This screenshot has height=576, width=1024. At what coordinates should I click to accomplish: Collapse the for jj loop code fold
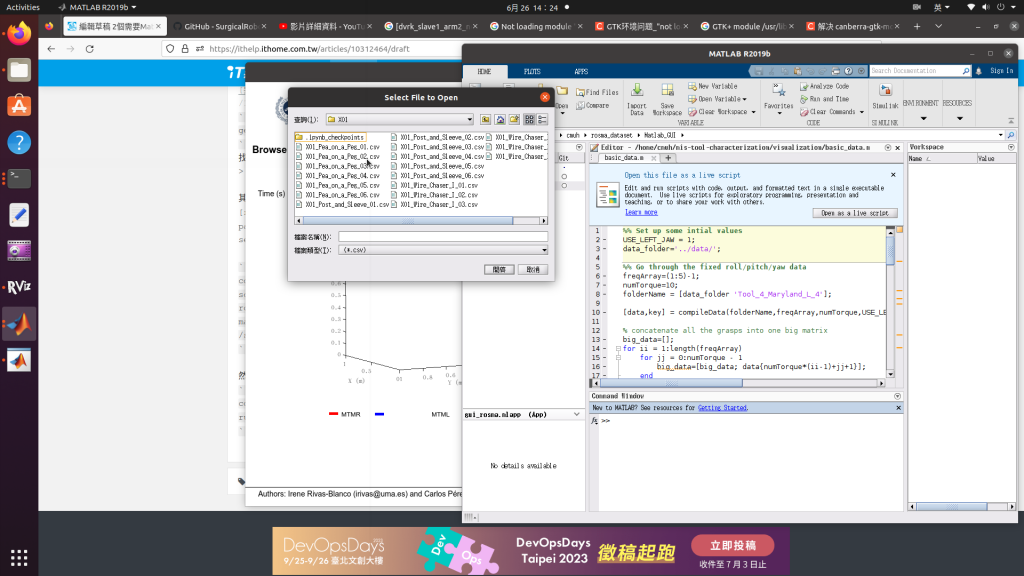618,358
